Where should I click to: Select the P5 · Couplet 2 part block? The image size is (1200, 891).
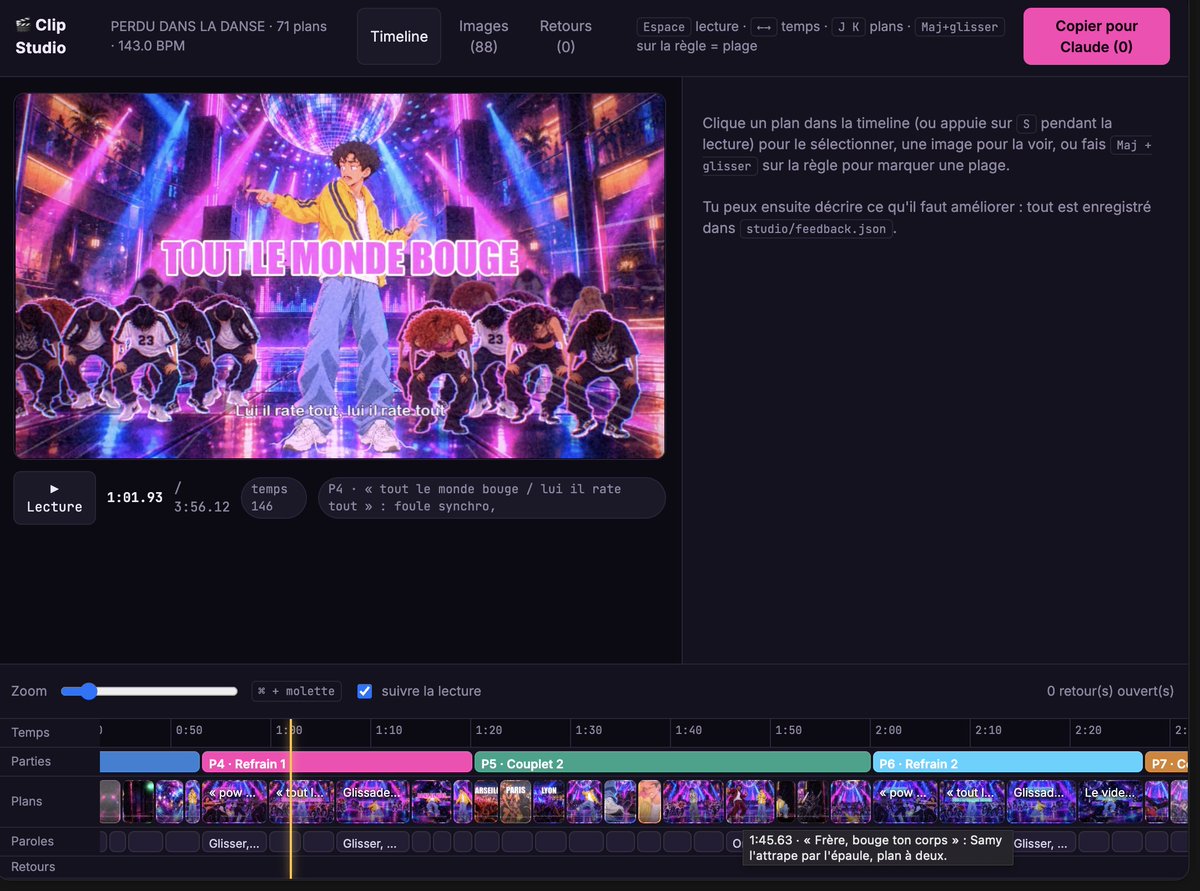(672, 763)
